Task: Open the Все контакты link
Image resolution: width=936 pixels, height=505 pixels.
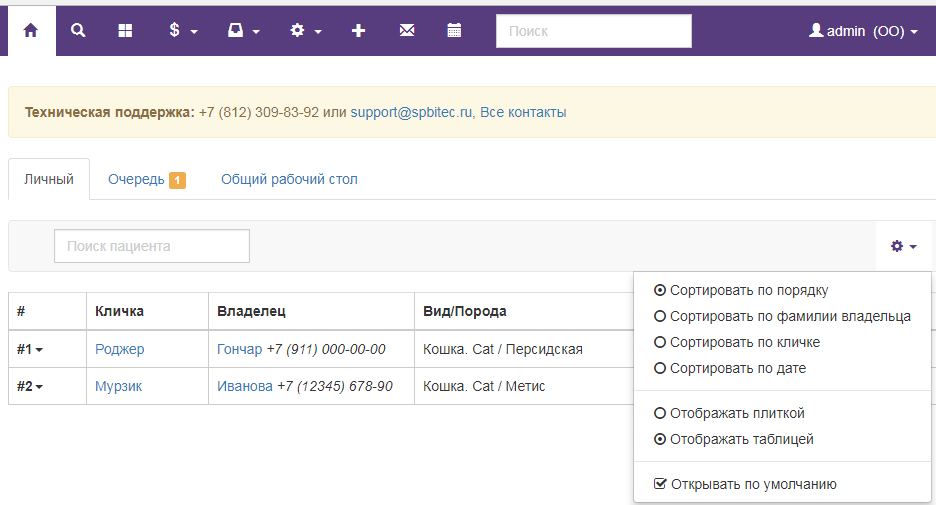Action: [524, 112]
